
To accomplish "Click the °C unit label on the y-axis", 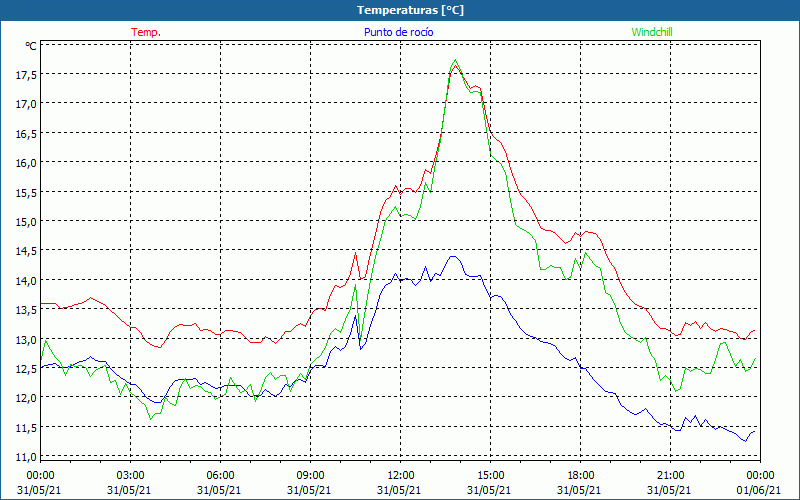I will coord(31,46).
